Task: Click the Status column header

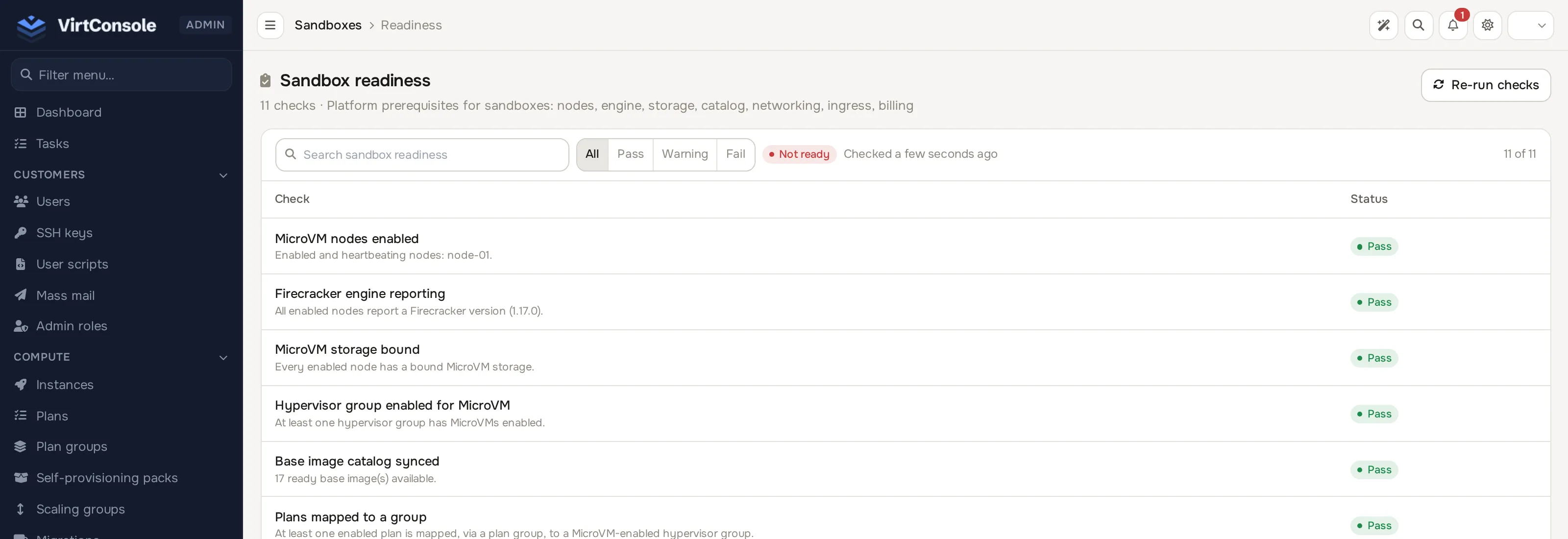Action: (1369, 199)
